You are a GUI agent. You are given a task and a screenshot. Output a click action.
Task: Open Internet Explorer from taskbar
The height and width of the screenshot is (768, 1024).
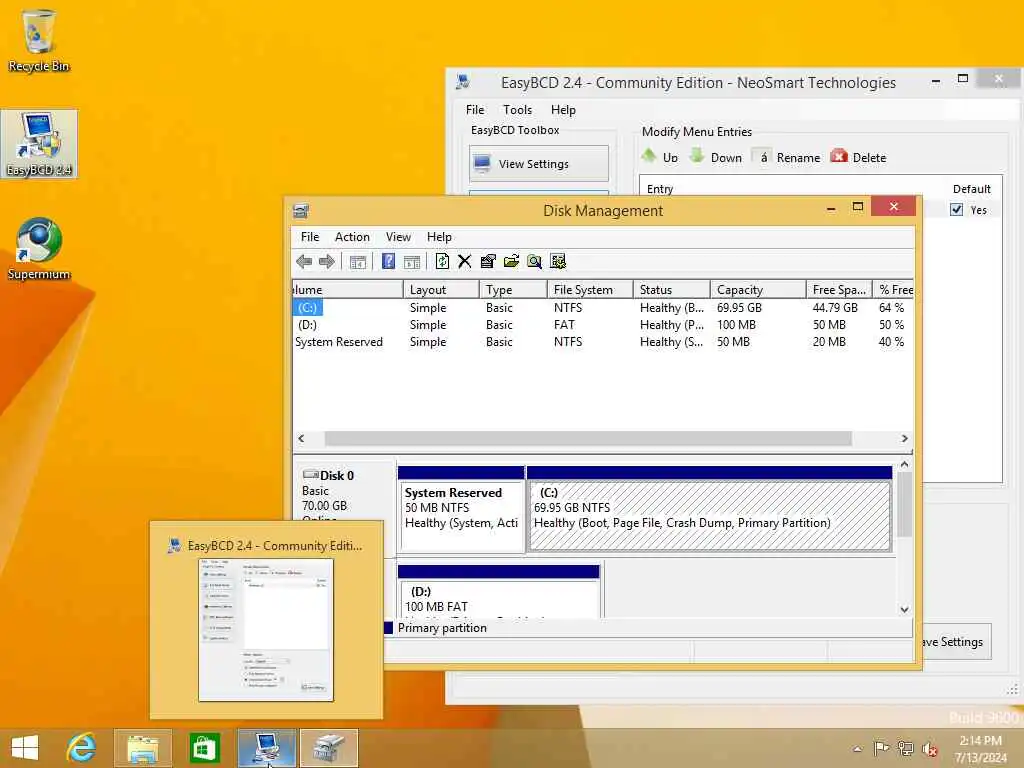[x=82, y=748]
